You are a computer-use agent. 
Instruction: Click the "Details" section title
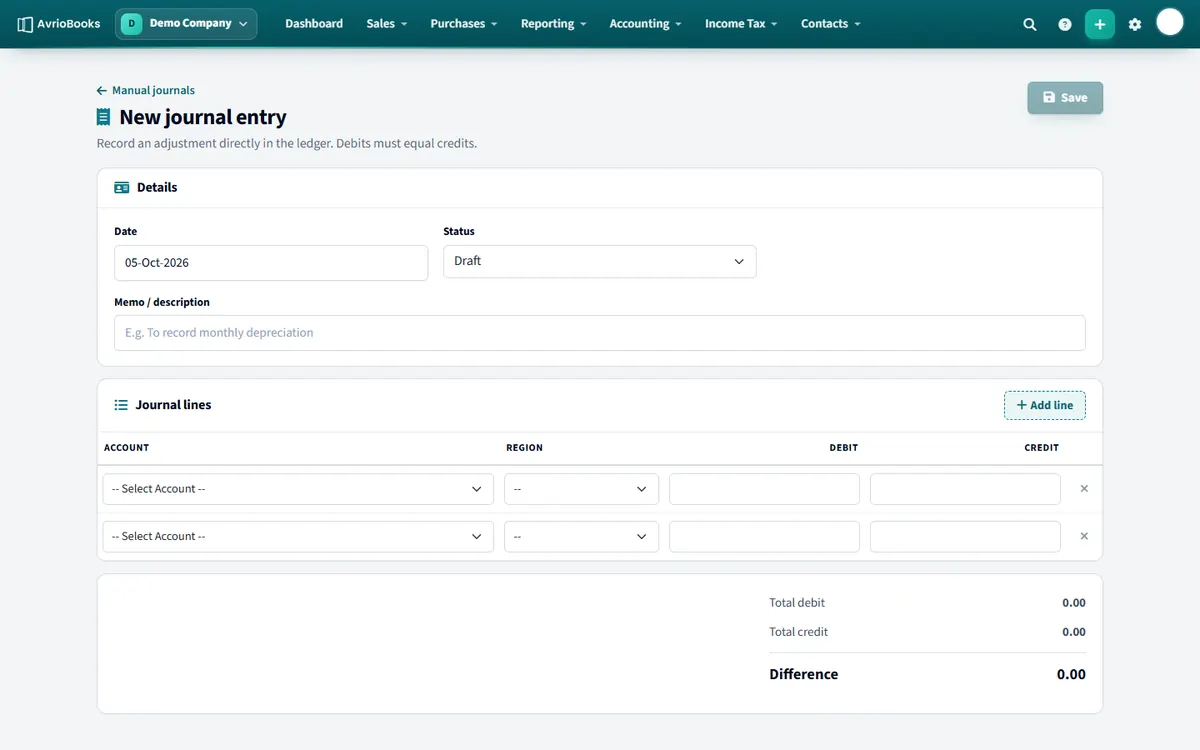pyautogui.click(x=157, y=187)
